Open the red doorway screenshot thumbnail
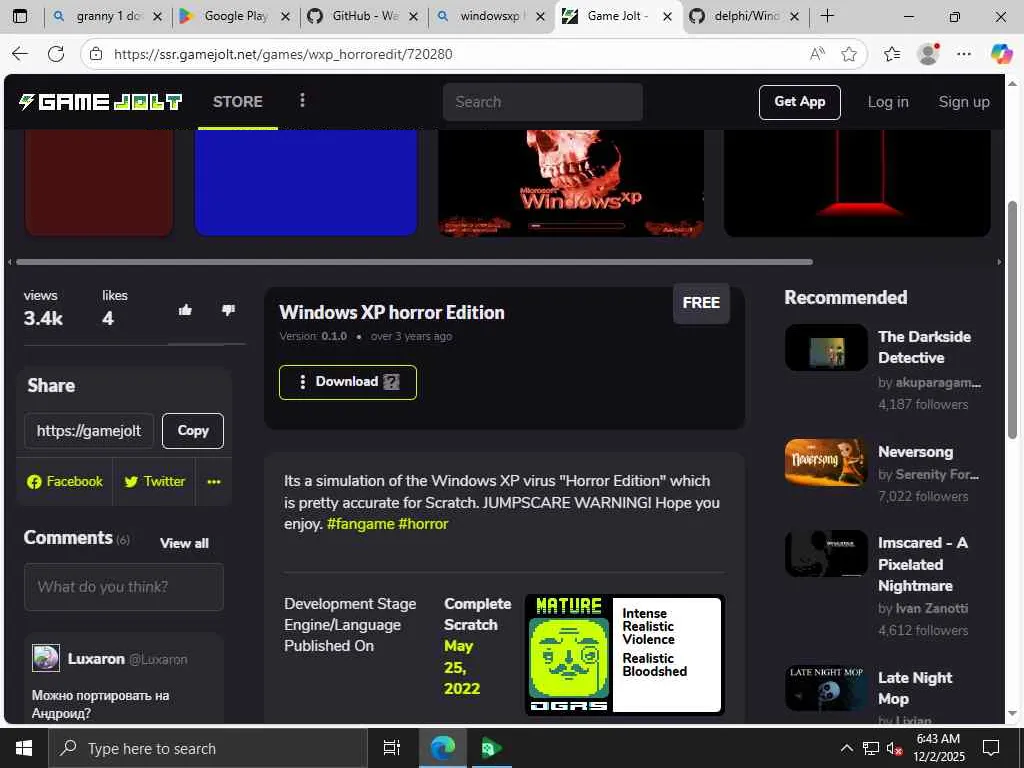This screenshot has height=768, width=1024. pos(857,183)
